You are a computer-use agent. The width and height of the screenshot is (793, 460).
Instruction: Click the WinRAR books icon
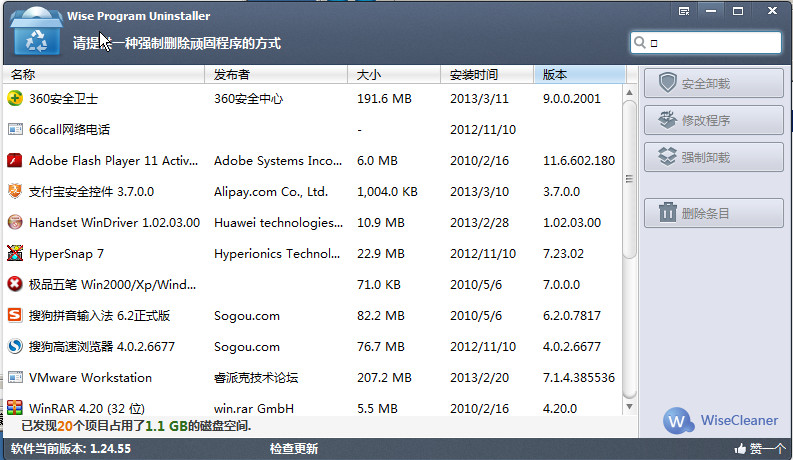[x=15, y=407]
